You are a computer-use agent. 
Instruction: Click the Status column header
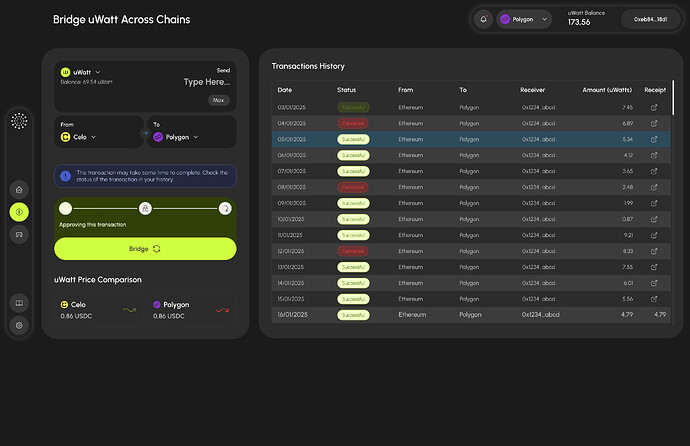pyautogui.click(x=346, y=90)
